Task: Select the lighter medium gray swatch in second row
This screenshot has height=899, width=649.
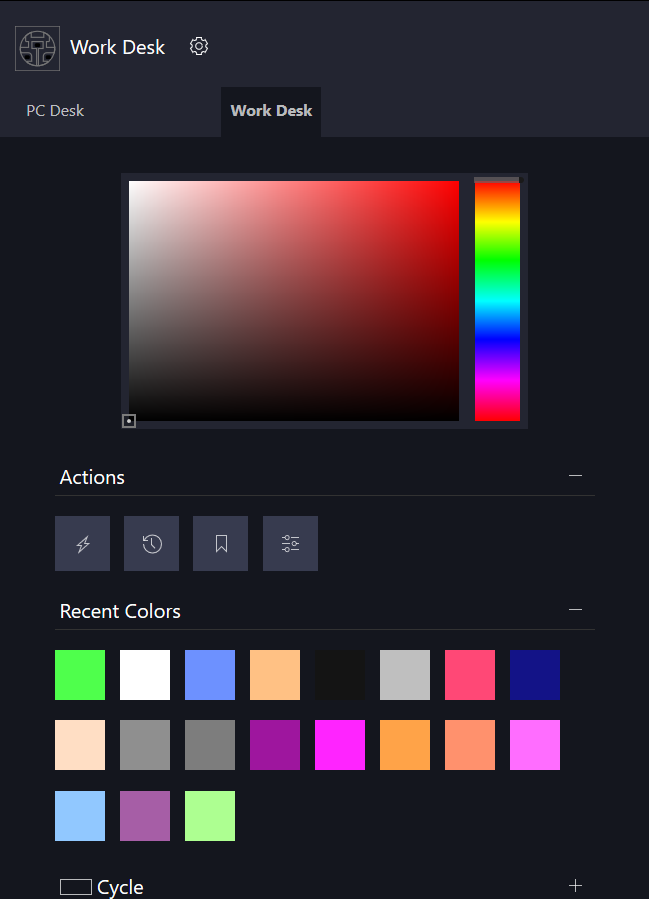Action: [x=145, y=745]
